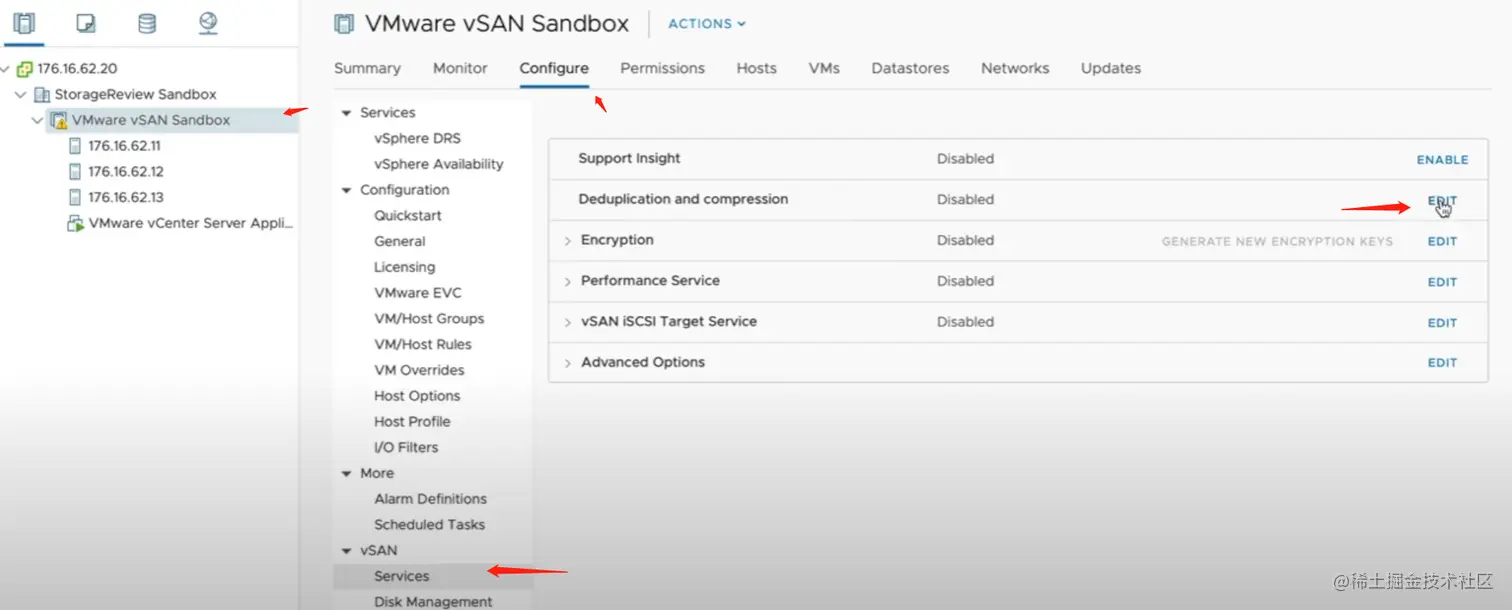Select Services under vSAN
This screenshot has height=610, width=1512.
pyautogui.click(x=402, y=576)
